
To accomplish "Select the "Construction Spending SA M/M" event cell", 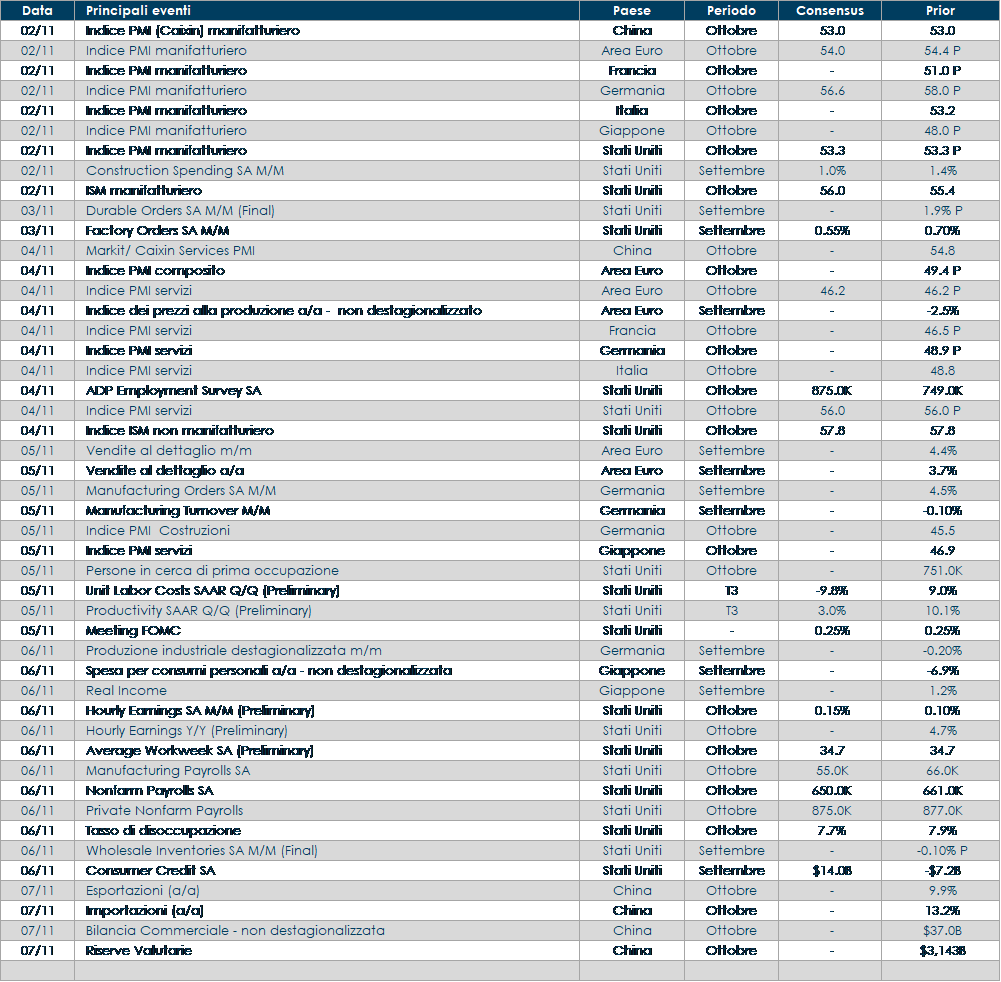I will 185,171.
